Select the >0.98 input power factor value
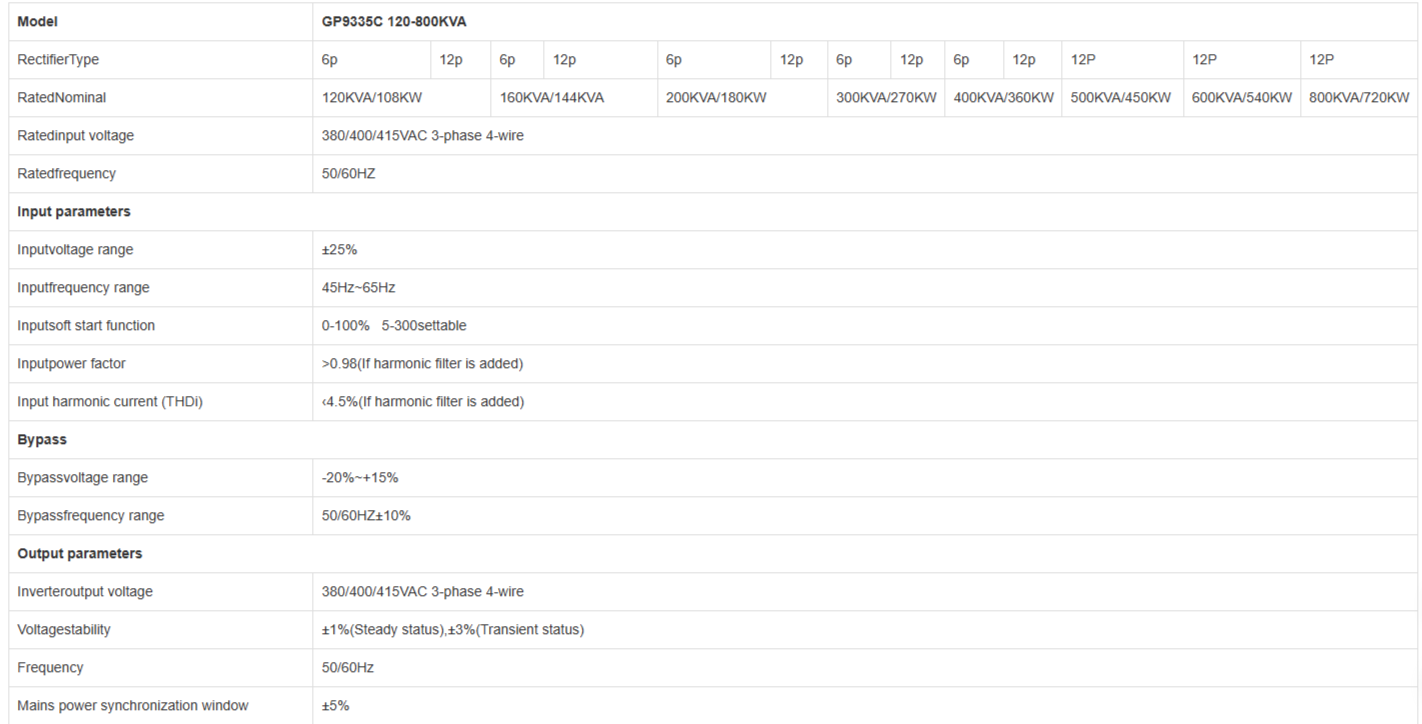The width and height of the screenshot is (1422, 724). point(422,364)
